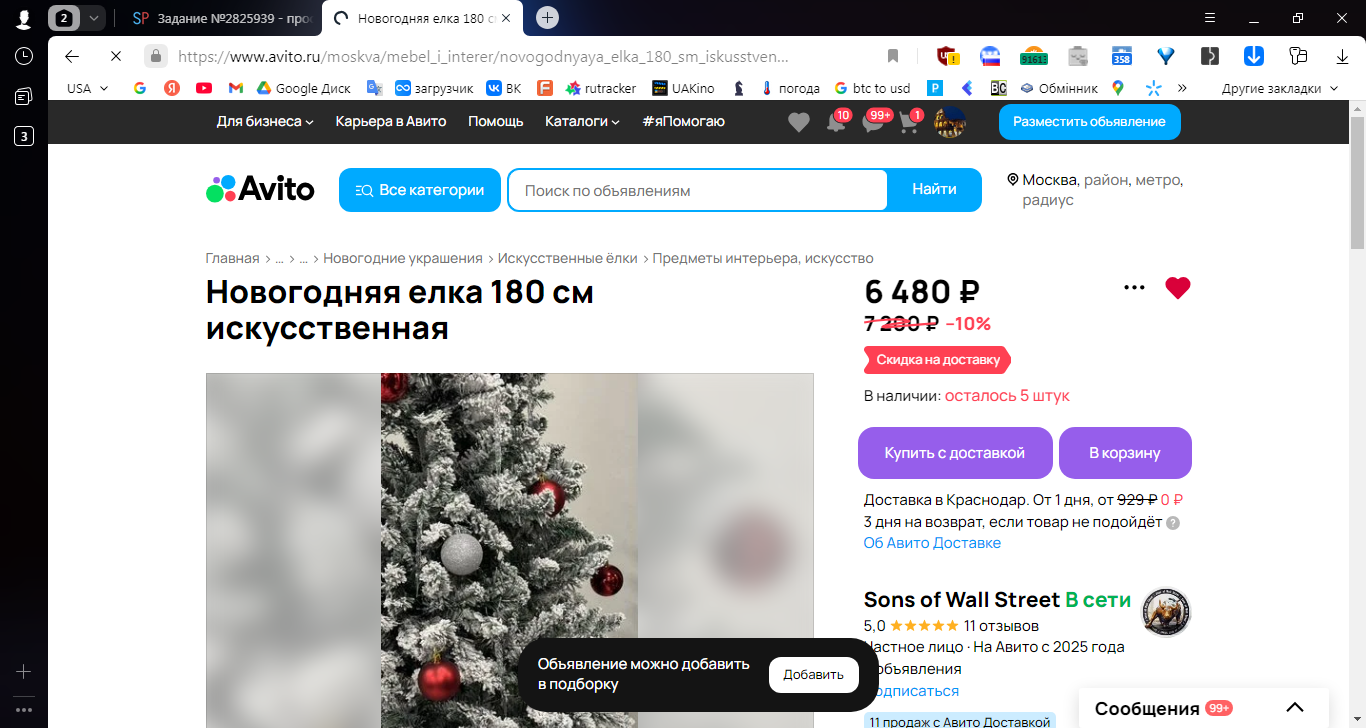Click the Подписаться seller link
The width and height of the screenshot is (1366, 728).
[914, 691]
